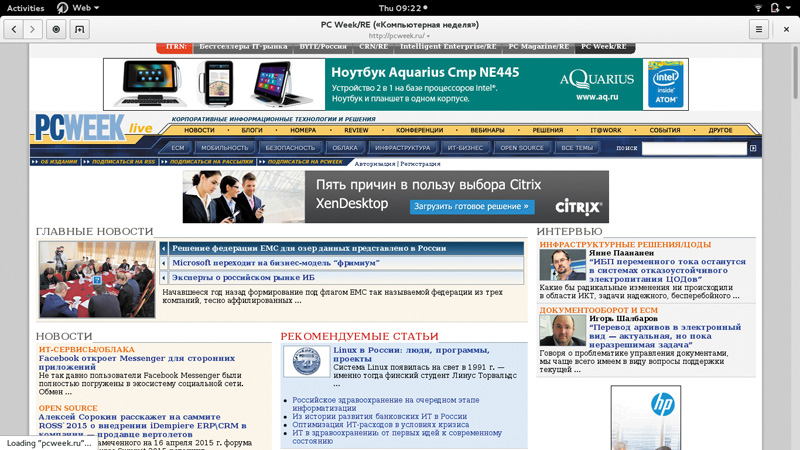The height and width of the screenshot is (450, 800).
Task: Open the Web application menu in top bar
Action: pyautogui.click(x=79, y=8)
